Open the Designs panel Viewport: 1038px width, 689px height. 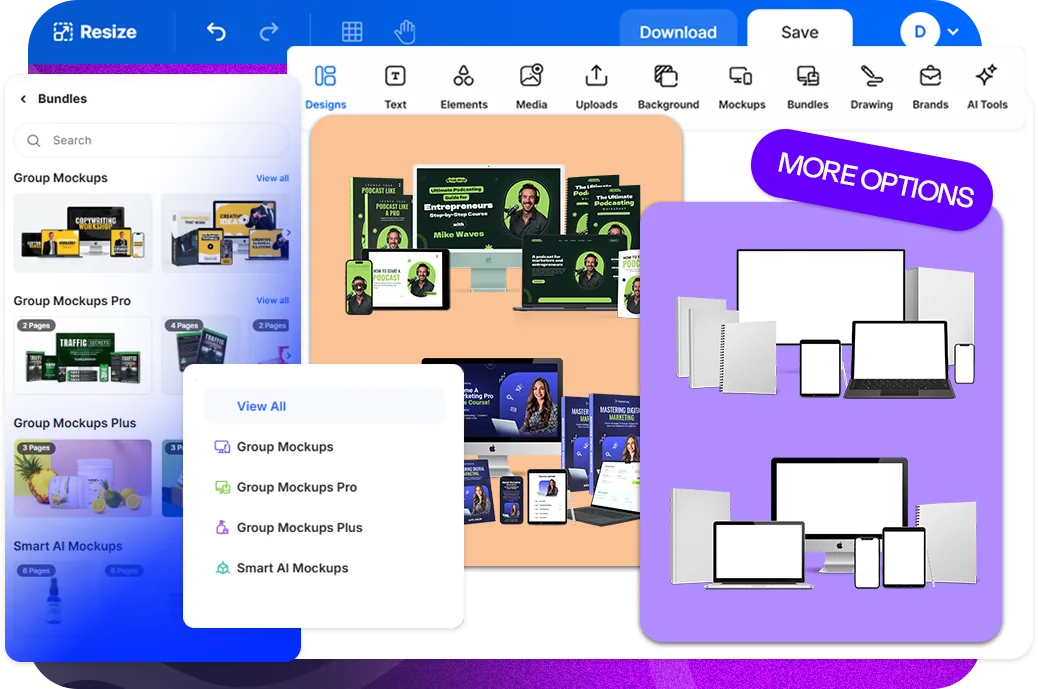pyautogui.click(x=326, y=87)
